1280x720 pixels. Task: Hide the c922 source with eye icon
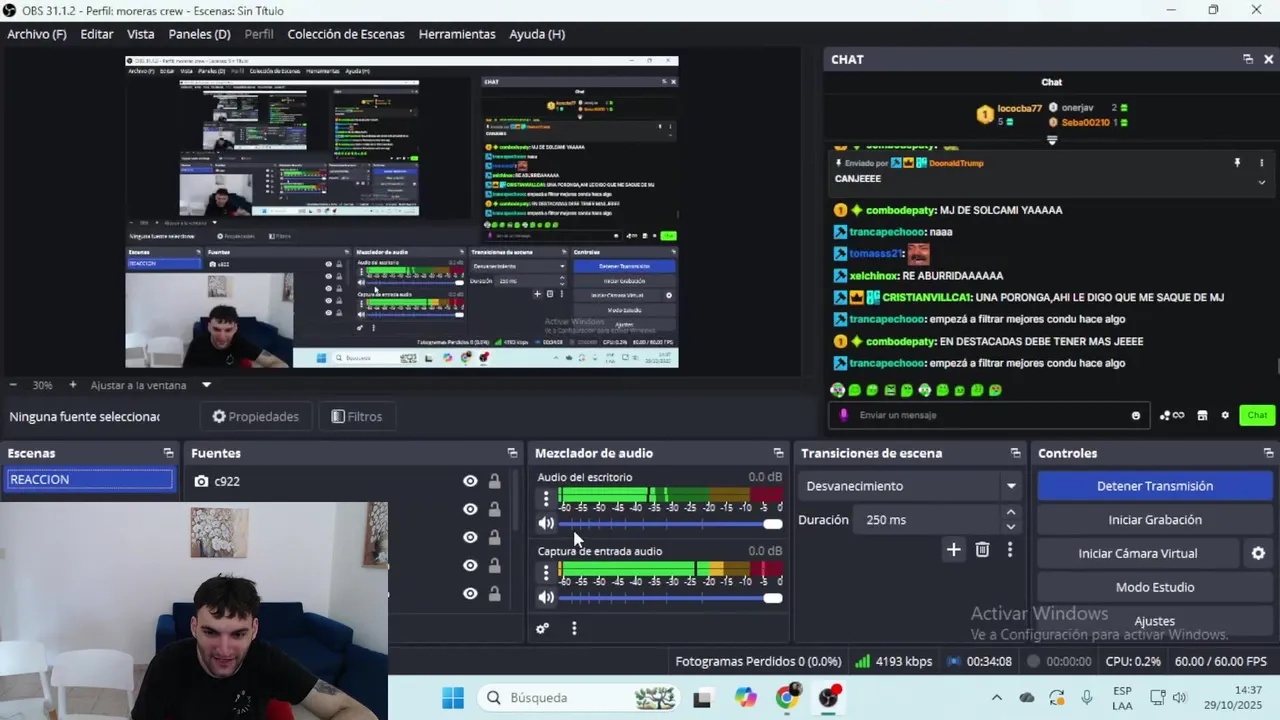coord(470,481)
